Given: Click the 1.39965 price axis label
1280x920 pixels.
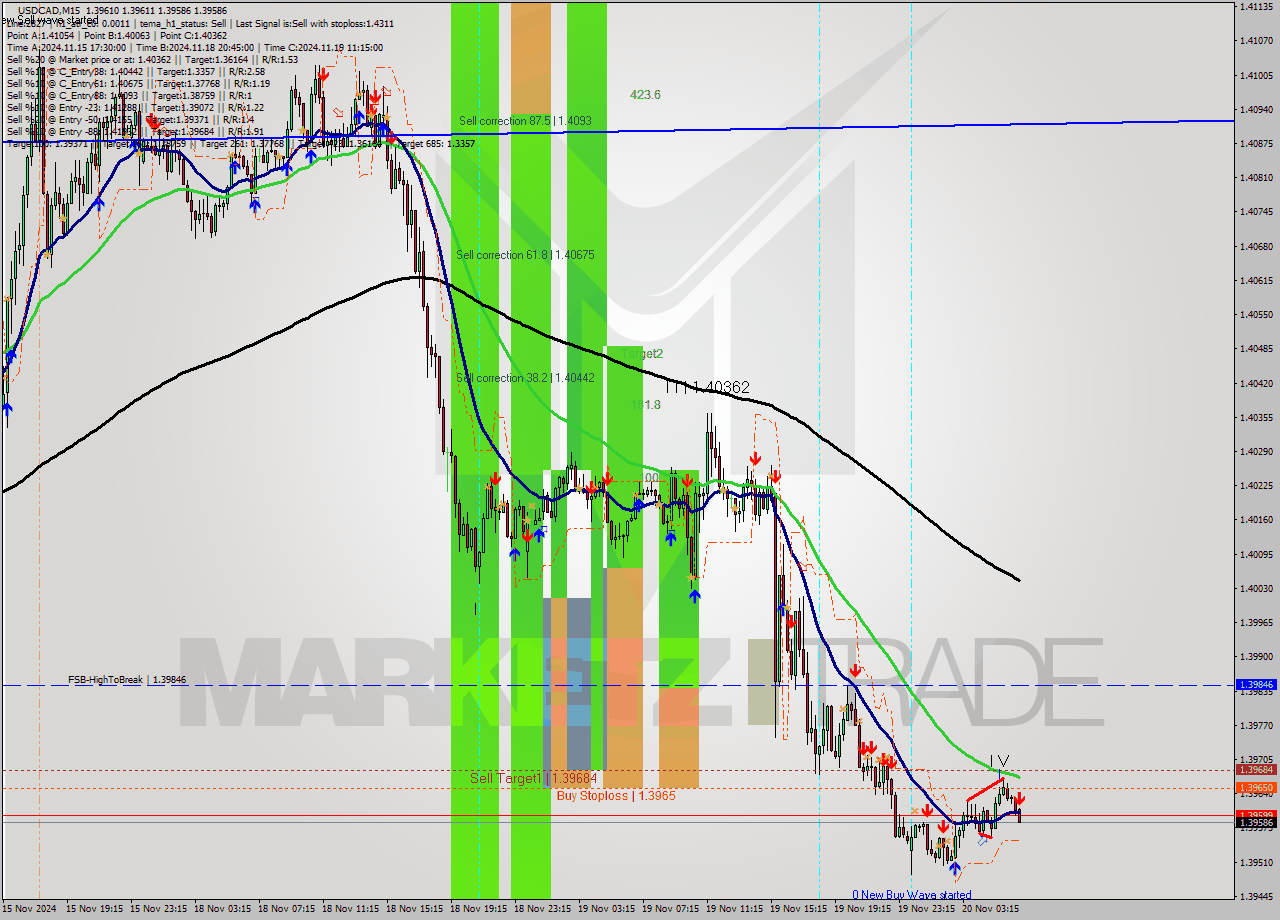Looking at the screenshot, I should 1255,622.
